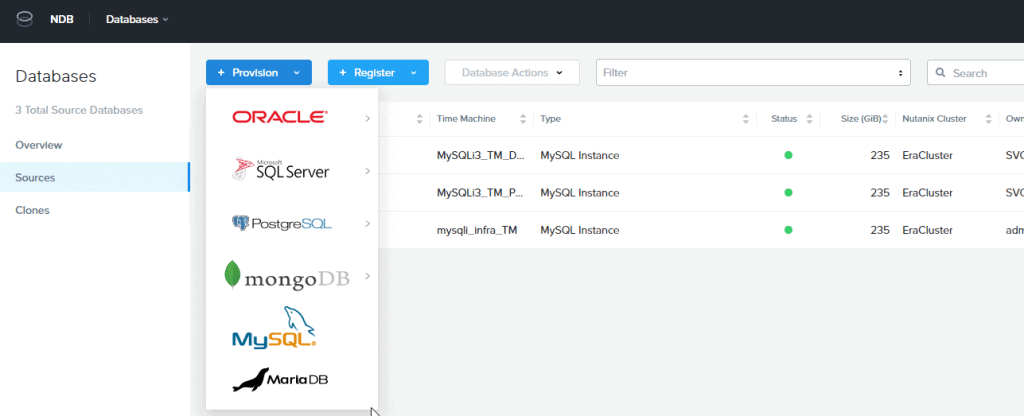The image size is (1024, 416).
Task: Click the search magnifier icon
Action: [942, 73]
